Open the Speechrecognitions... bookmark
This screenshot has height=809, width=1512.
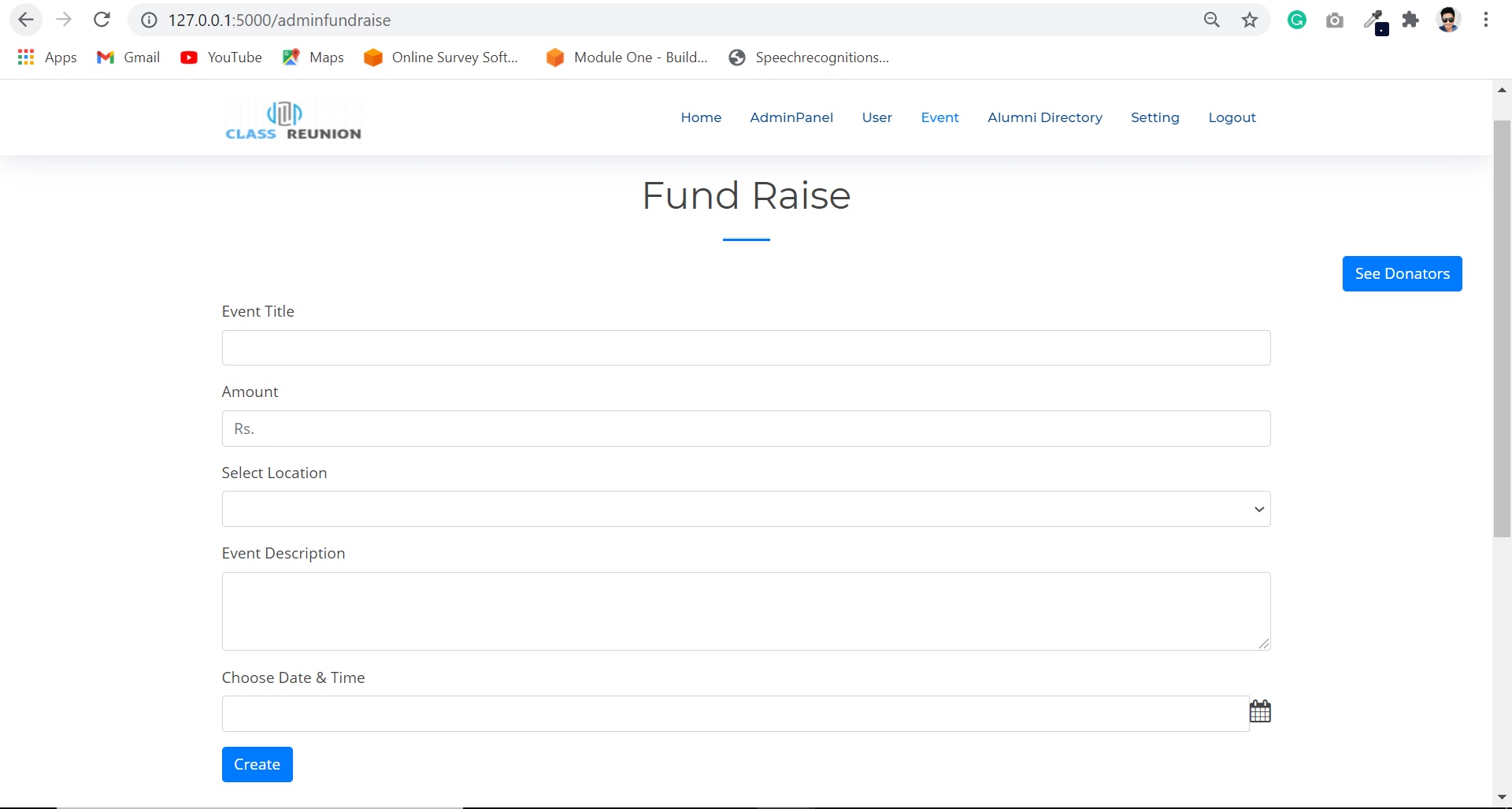pyautogui.click(x=809, y=58)
